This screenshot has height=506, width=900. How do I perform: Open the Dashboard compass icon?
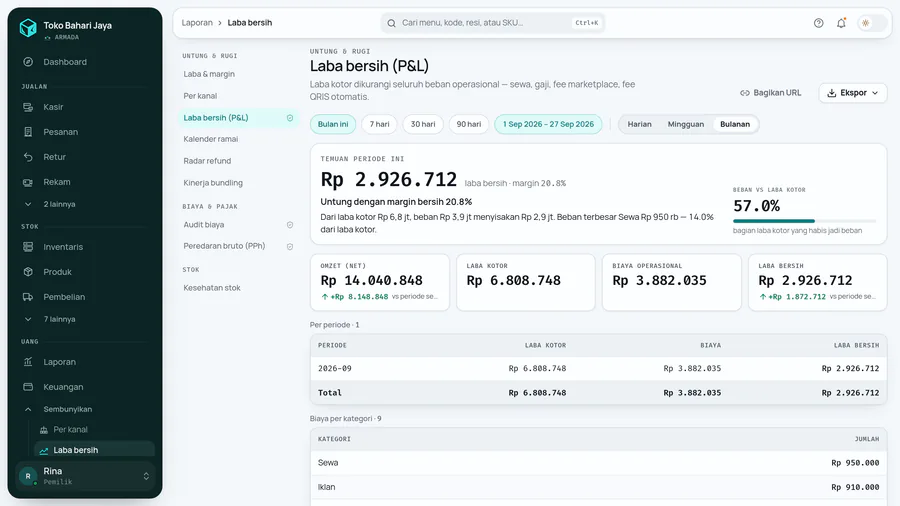point(28,62)
